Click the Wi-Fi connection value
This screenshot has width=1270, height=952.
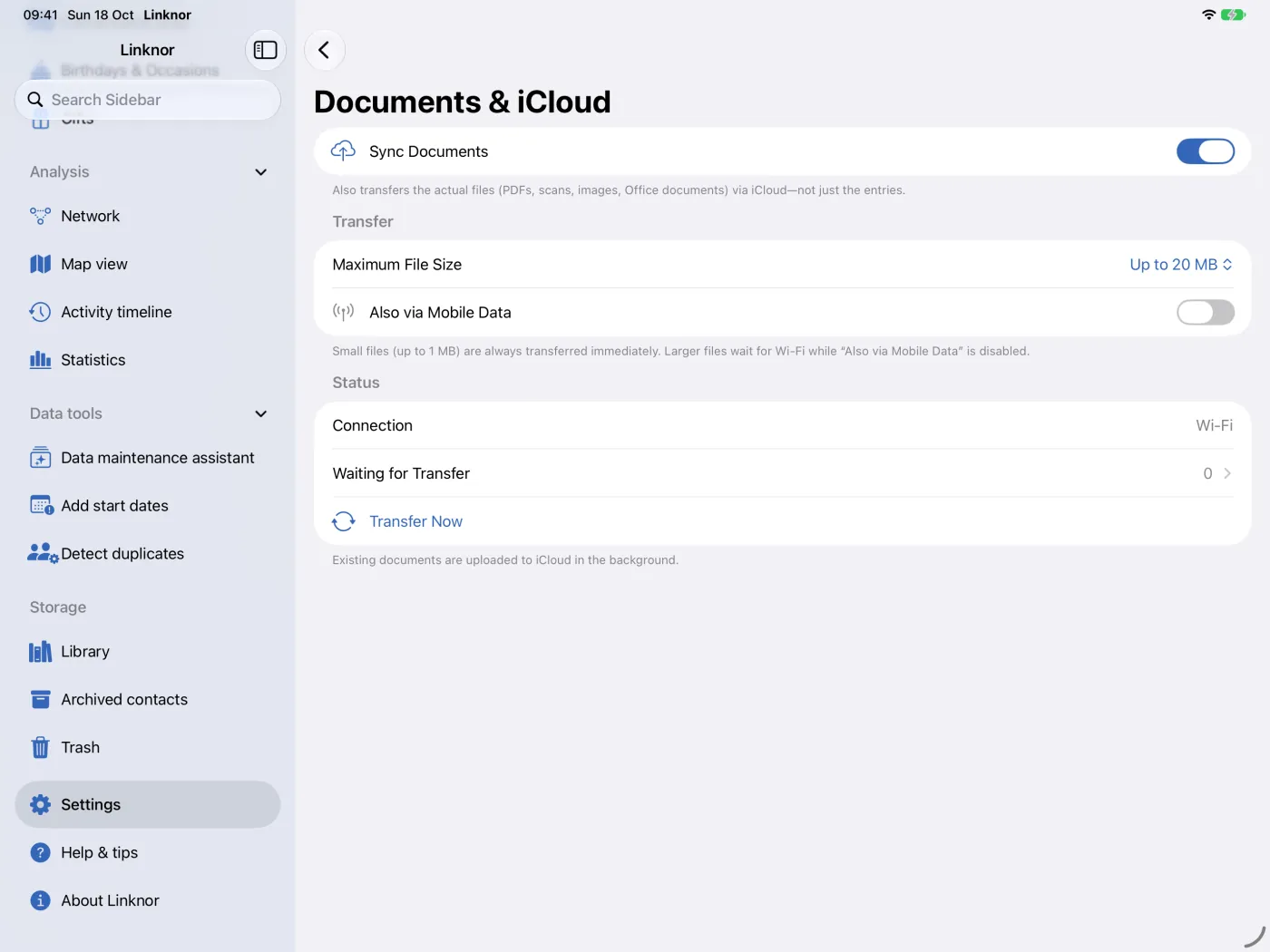[x=1214, y=425]
